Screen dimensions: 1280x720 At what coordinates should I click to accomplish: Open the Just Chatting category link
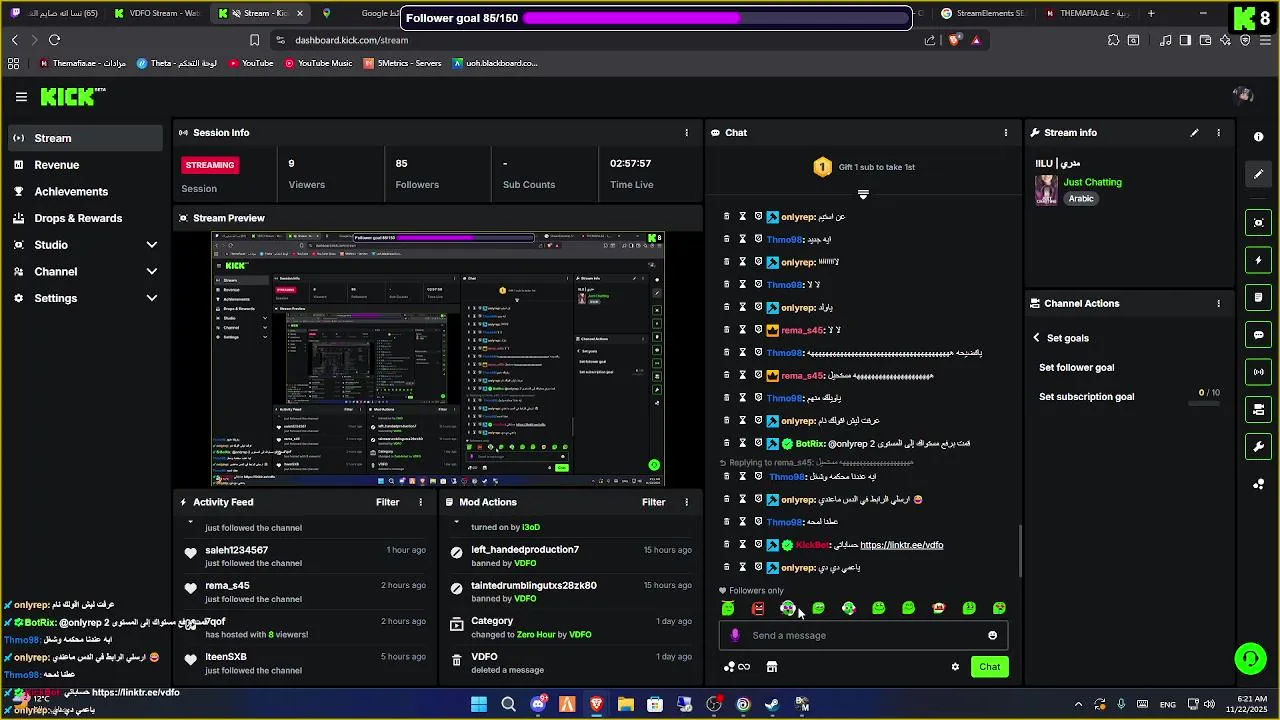tap(1092, 183)
